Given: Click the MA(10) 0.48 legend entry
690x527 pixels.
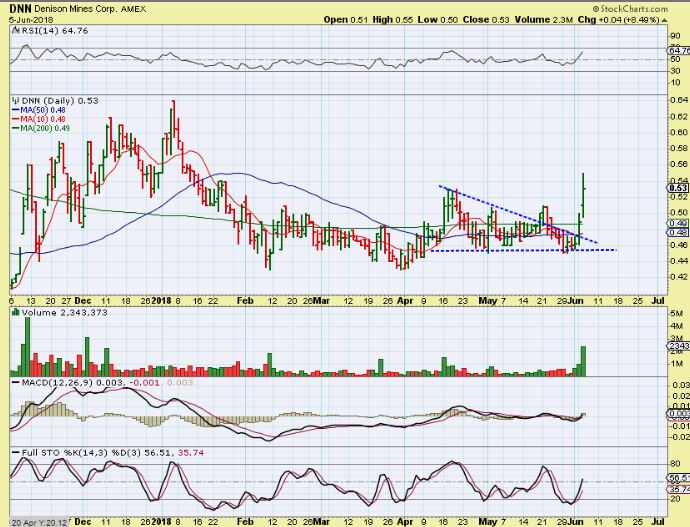Looking at the screenshot, I should coord(39,119).
